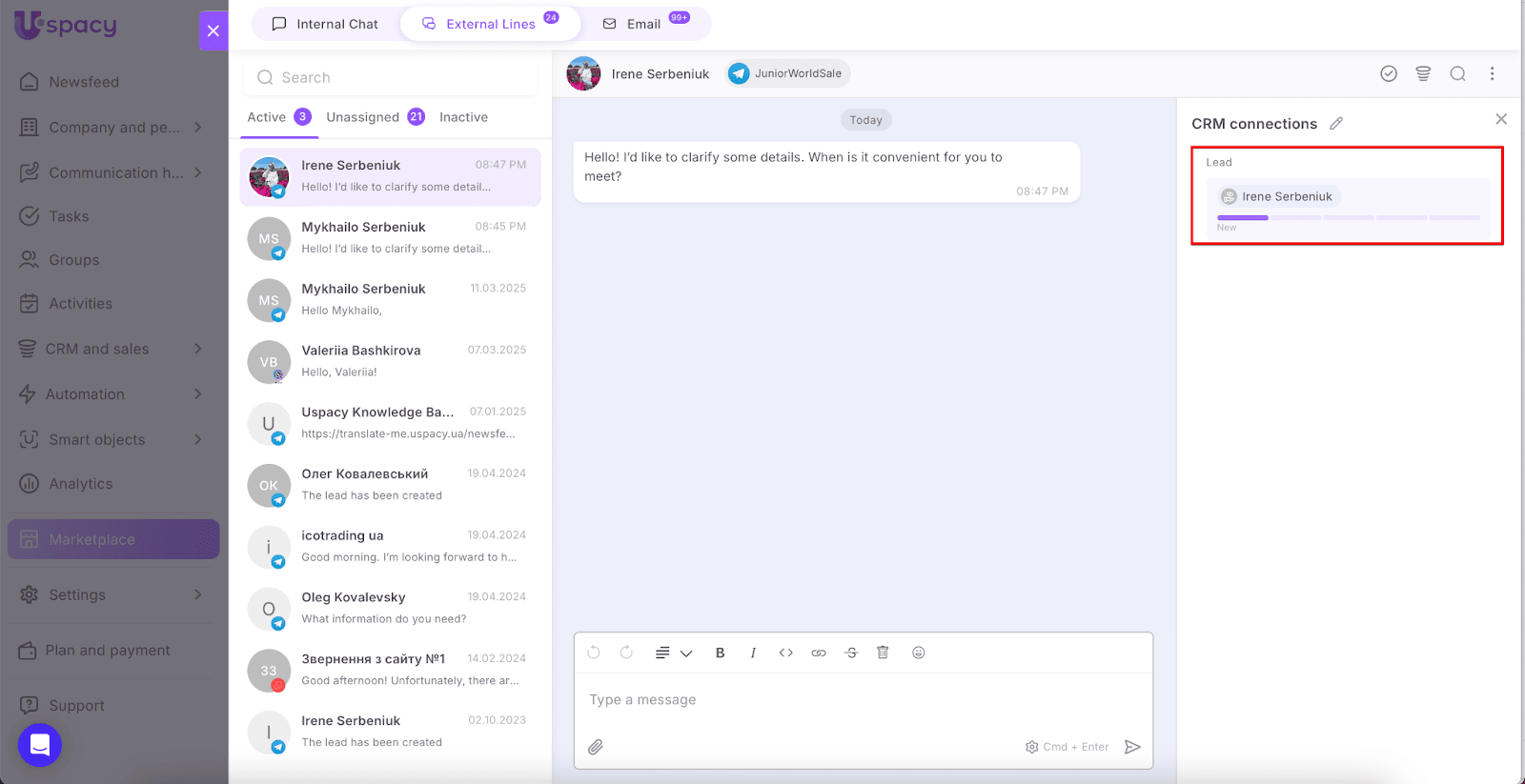1525x784 pixels.
Task: Click the lead stage progress bar
Action: [x=1348, y=218]
